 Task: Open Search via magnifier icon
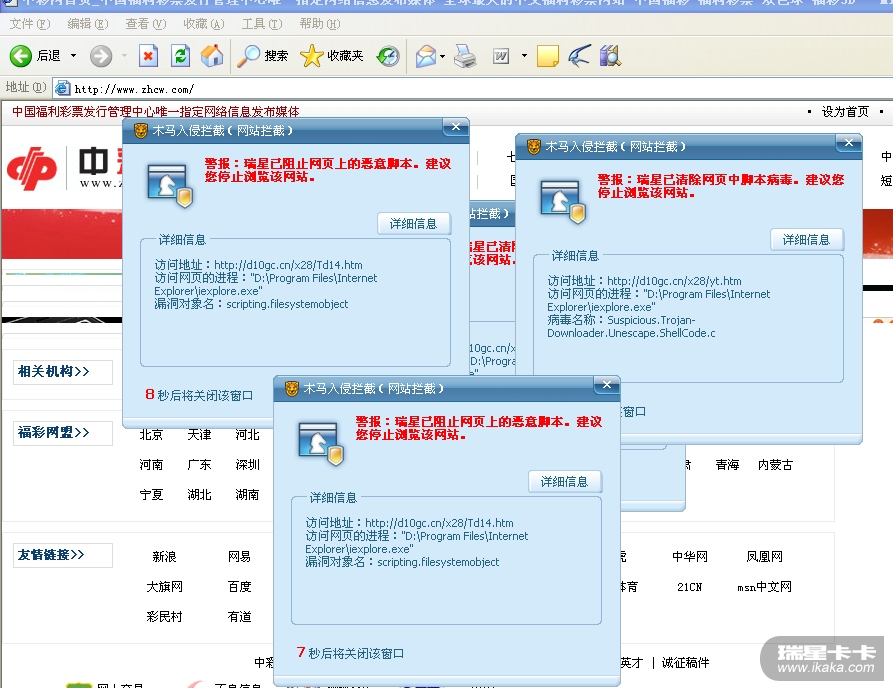coord(248,56)
